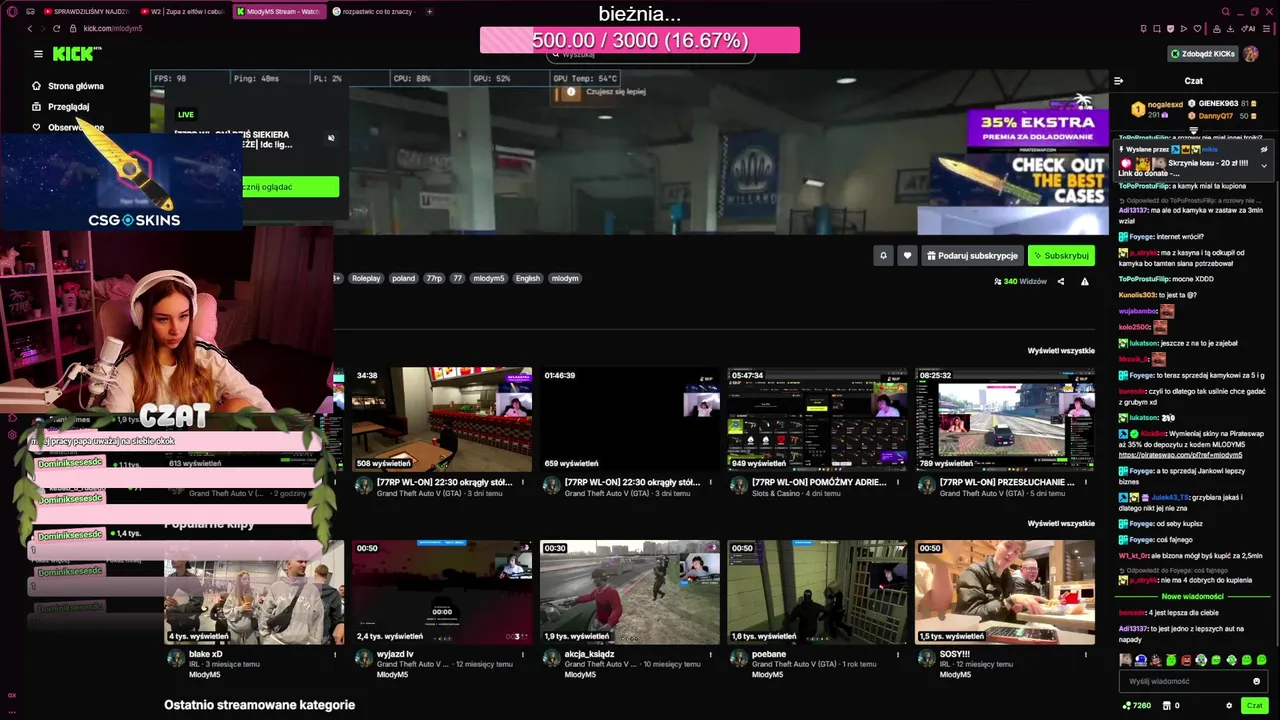
Task: Open the 'blake xD' clip thumbnail
Action: (x=254, y=592)
